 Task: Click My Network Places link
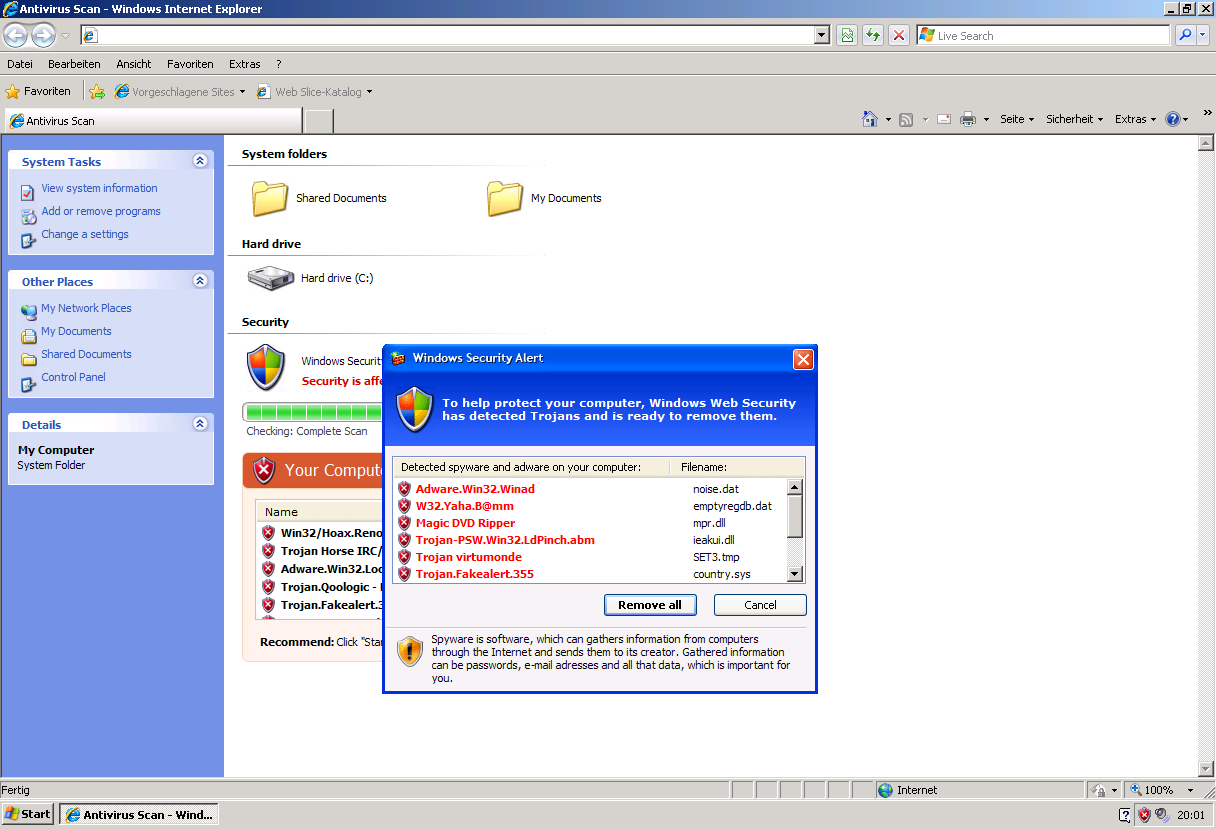tap(86, 308)
